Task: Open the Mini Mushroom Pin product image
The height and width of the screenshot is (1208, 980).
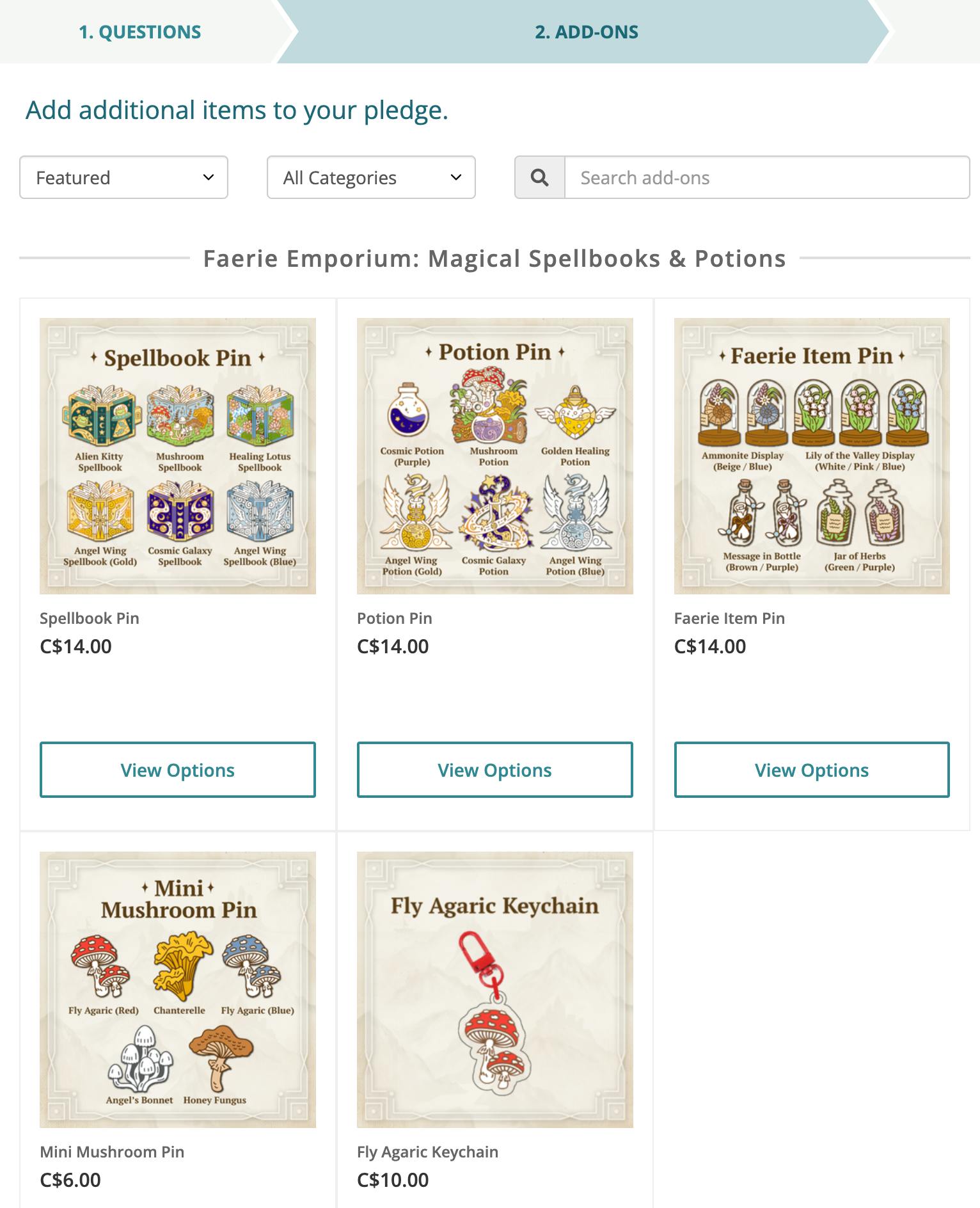Action: (x=178, y=989)
